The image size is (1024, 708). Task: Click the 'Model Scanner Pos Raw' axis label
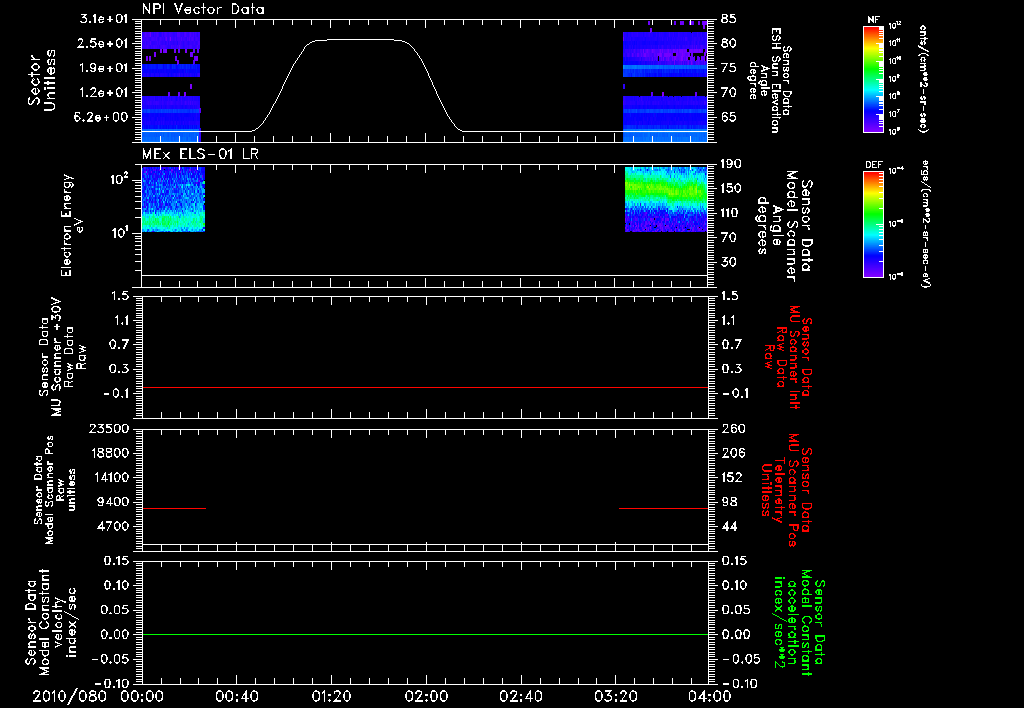click(x=55, y=490)
